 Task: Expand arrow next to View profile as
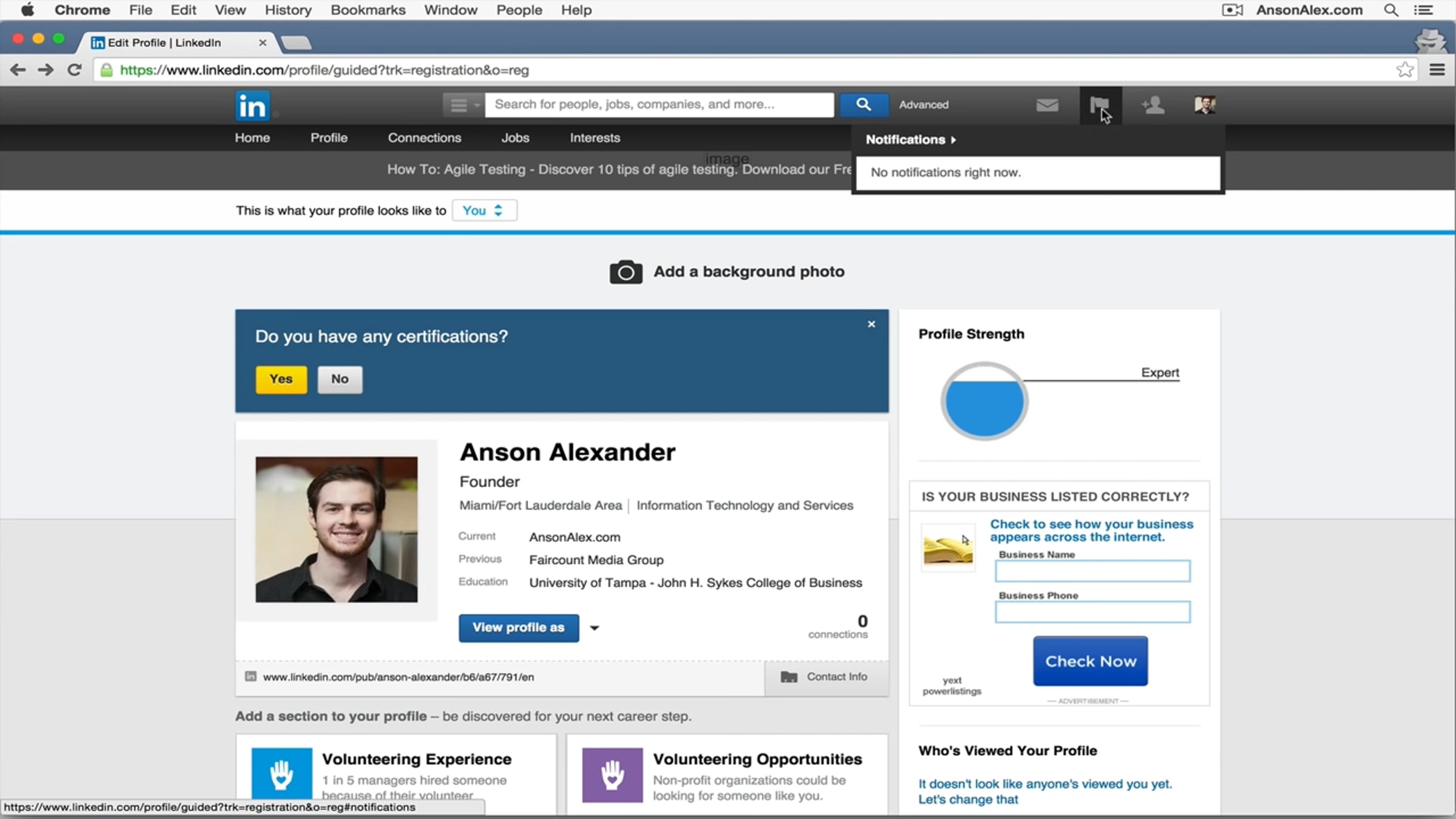coord(595,628)
